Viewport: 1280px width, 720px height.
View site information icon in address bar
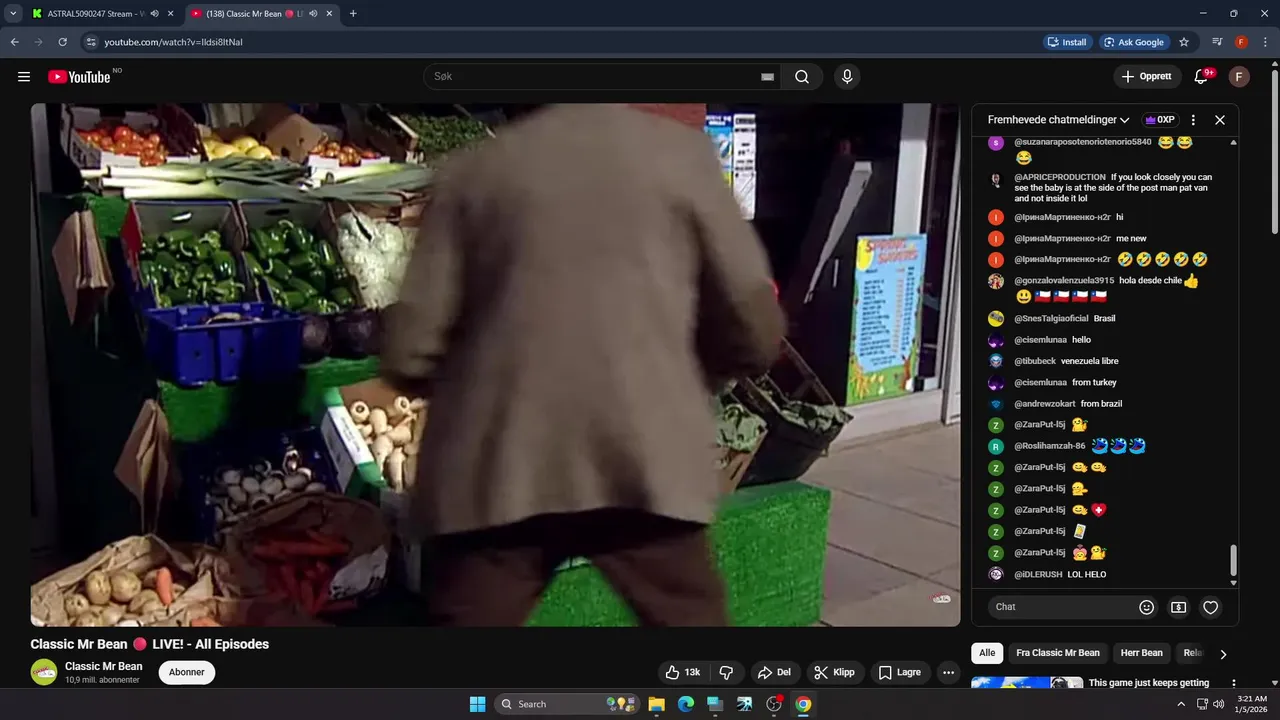[x=91, y=42]
